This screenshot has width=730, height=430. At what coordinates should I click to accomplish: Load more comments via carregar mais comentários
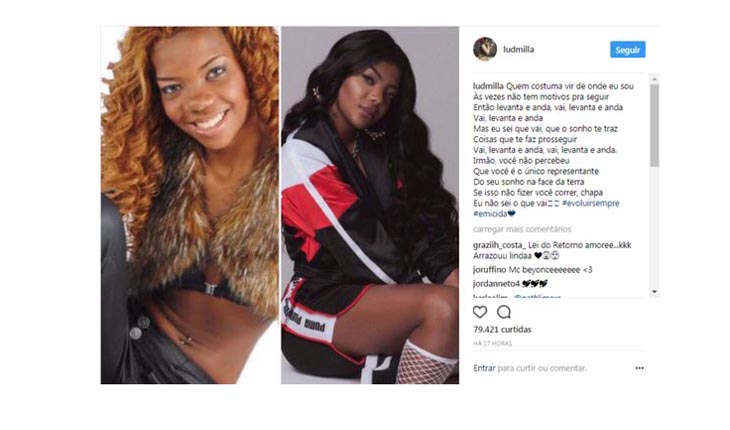[522, 229]
